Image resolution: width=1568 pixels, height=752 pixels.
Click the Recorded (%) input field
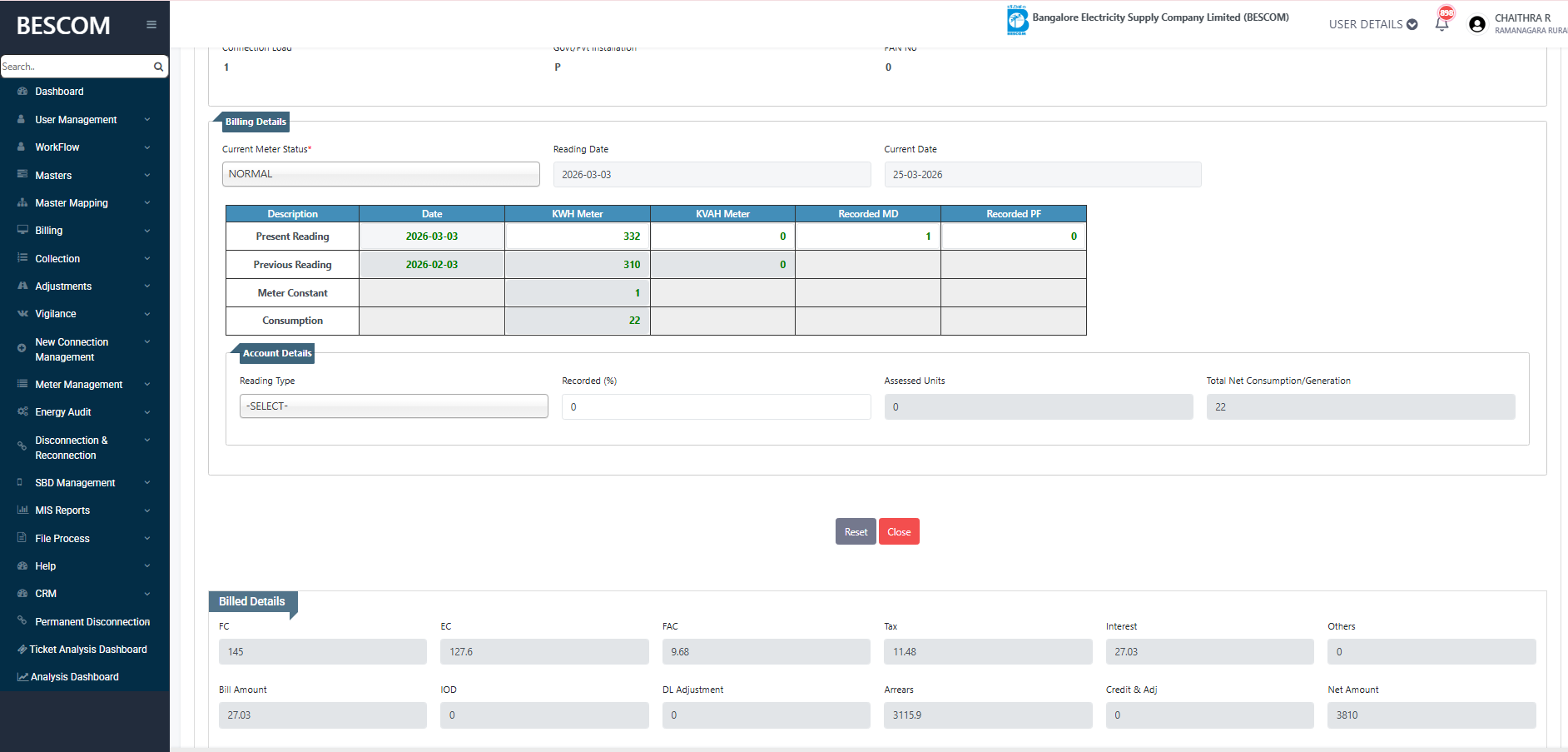click(716, 407)
